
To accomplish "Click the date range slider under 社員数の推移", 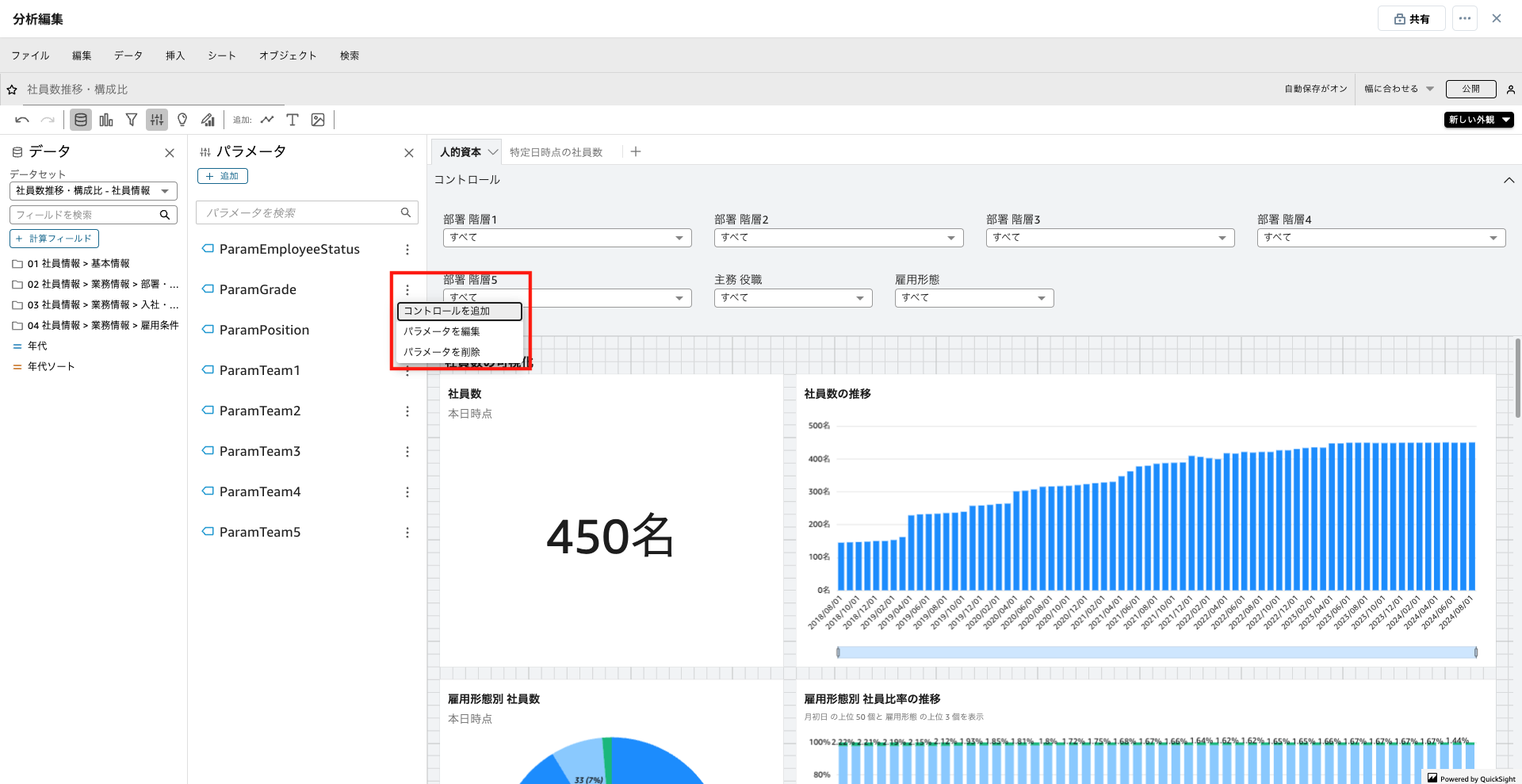I will (1157, 652).
